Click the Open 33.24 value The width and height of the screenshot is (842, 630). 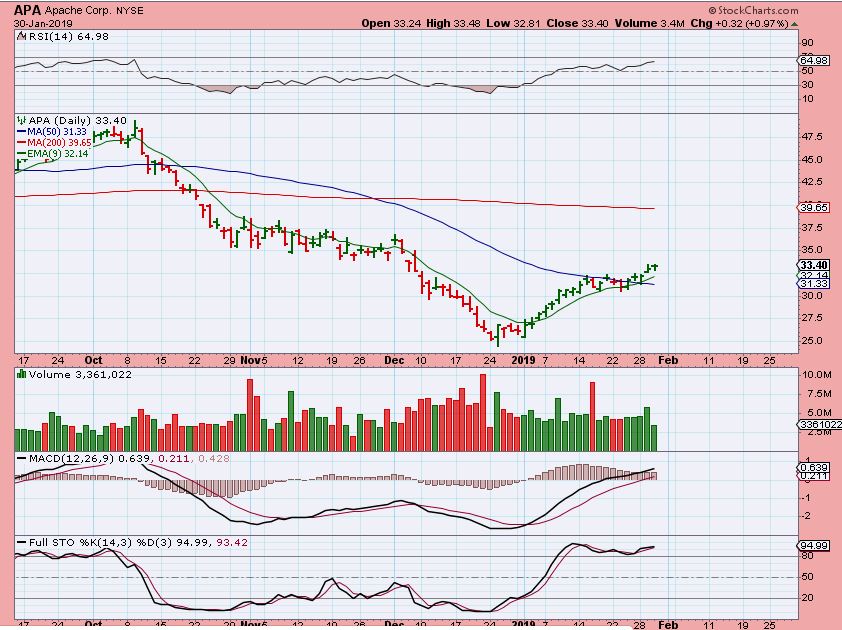[x=392, y=24]
